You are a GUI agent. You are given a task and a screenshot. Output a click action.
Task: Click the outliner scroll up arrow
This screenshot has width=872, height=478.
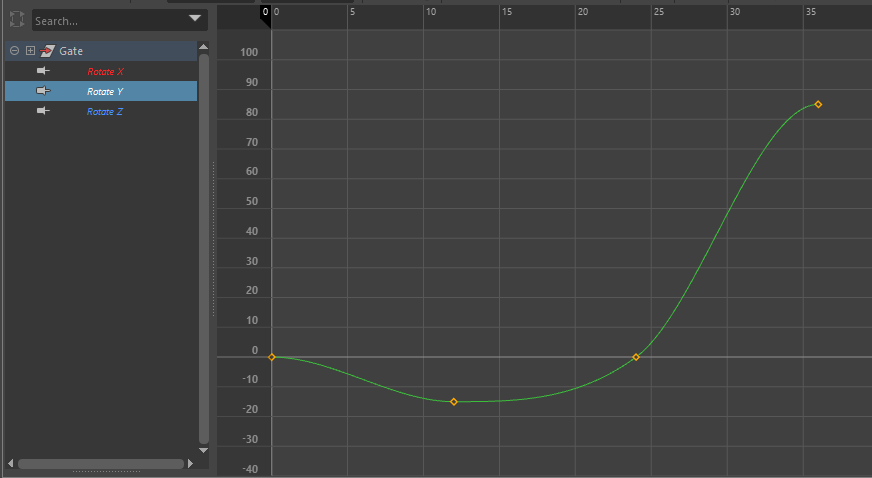click(x=204, y=47)
